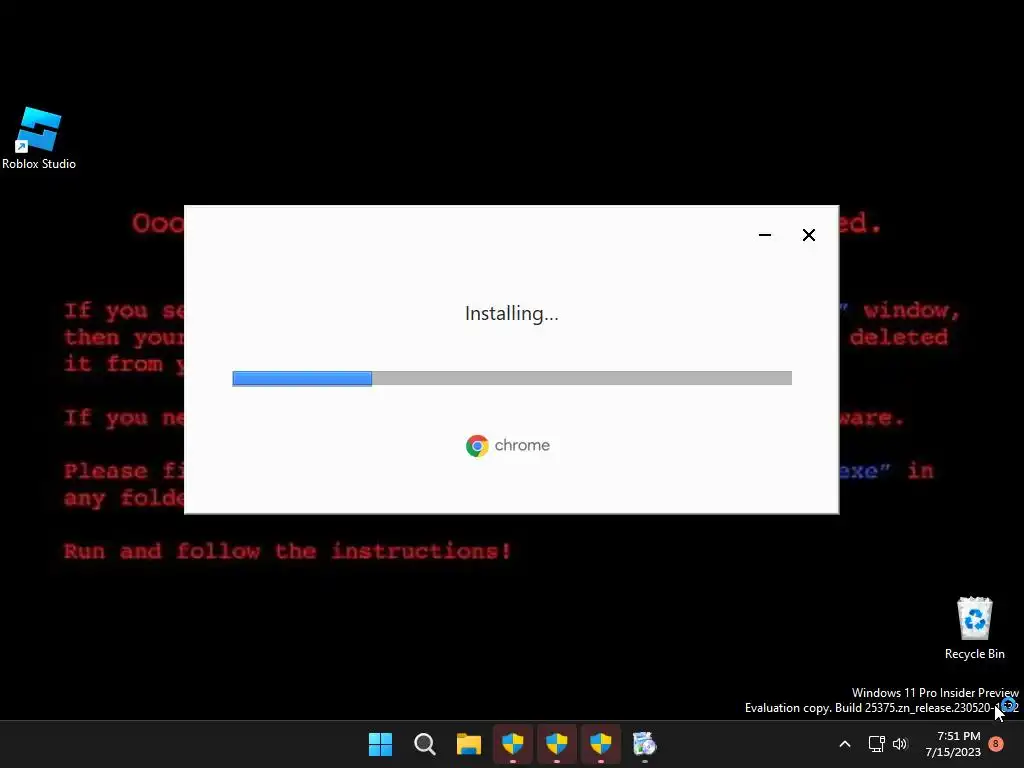Select the second security shield taskbar item
The width and height of the screenshot is (1024, 768).
coord(556,744)
